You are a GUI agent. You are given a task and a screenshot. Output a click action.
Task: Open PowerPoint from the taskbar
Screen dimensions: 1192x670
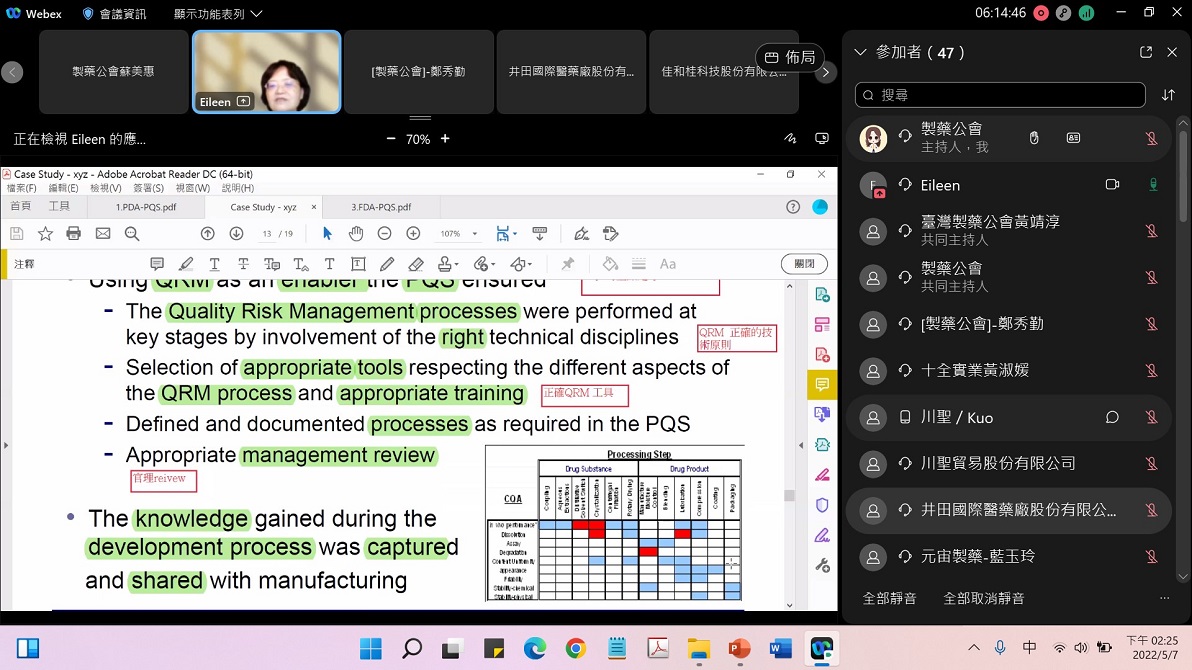point(739,648)
